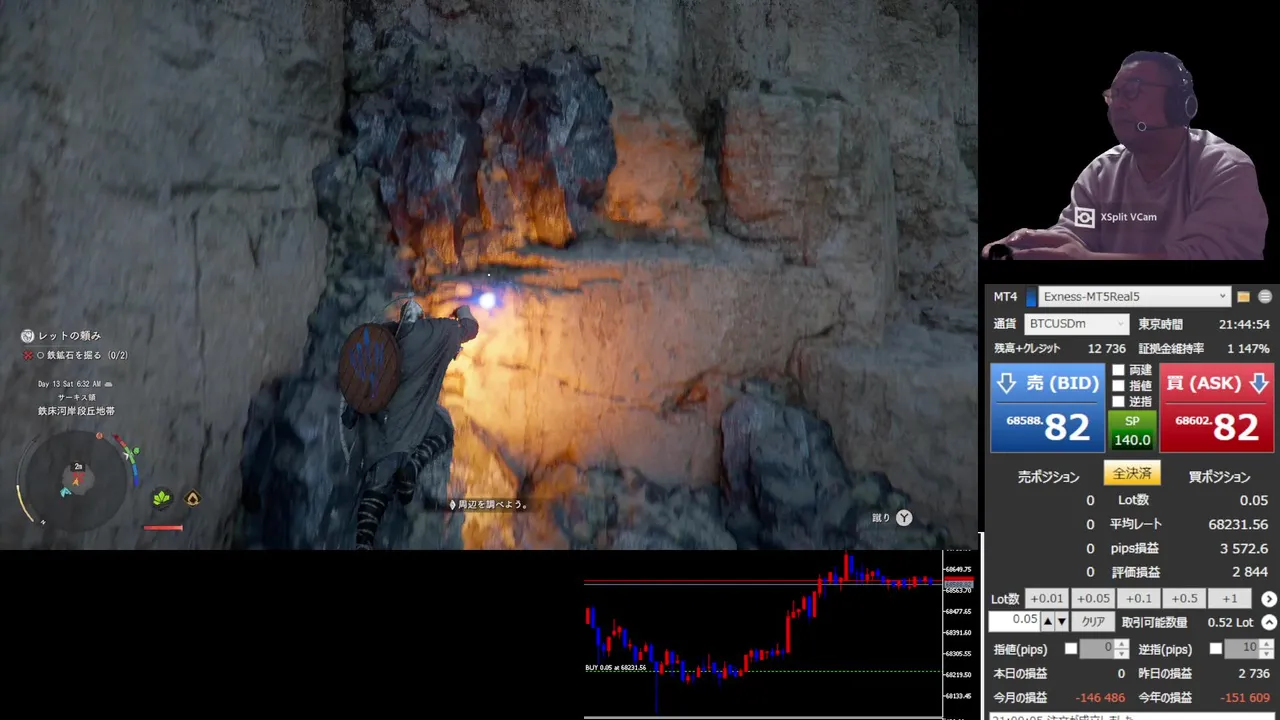Click the orange flame status icon in game HUD

click(x=192, y=498)
